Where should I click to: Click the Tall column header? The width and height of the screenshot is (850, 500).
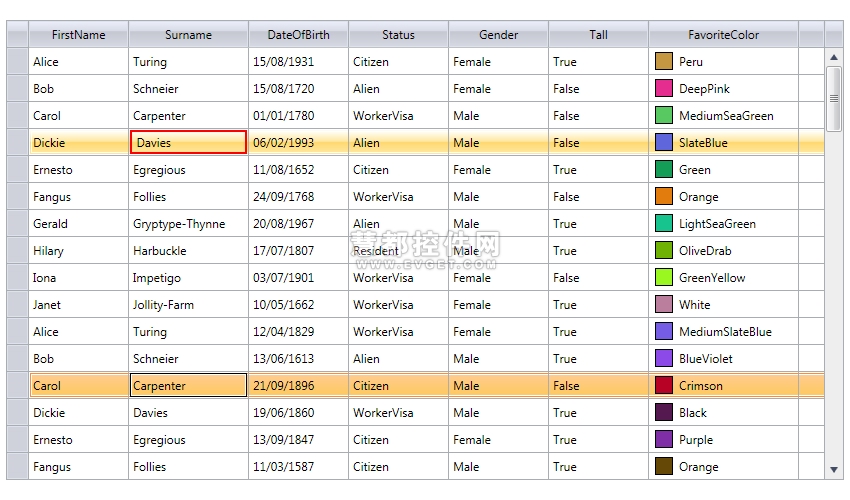click(598, 35)
